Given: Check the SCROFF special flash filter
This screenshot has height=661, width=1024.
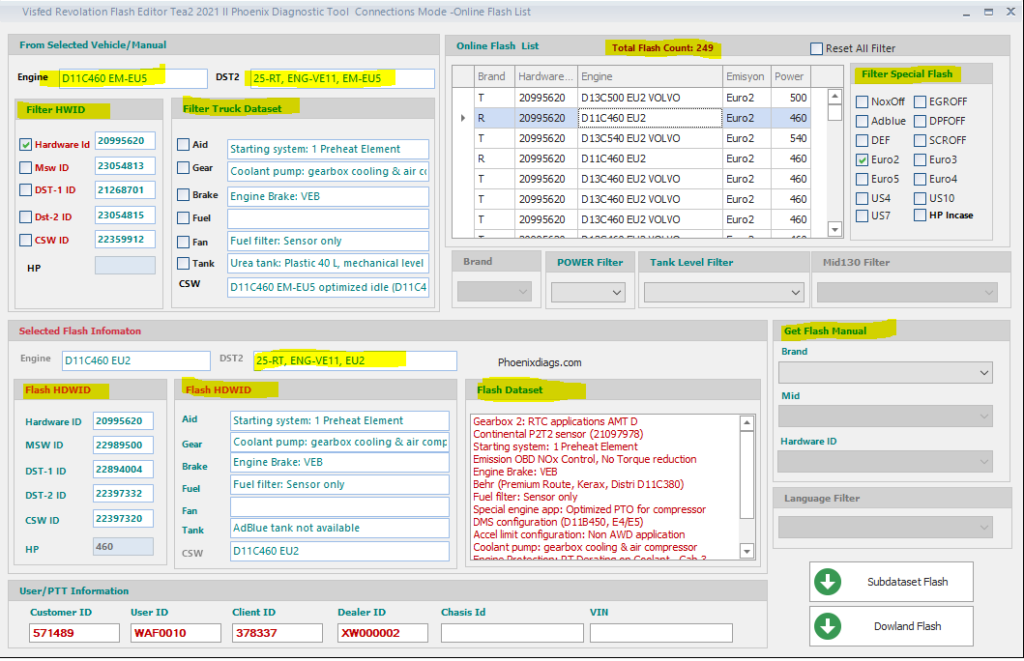Looking at the screenshot, I should click(x=920, y=140).
